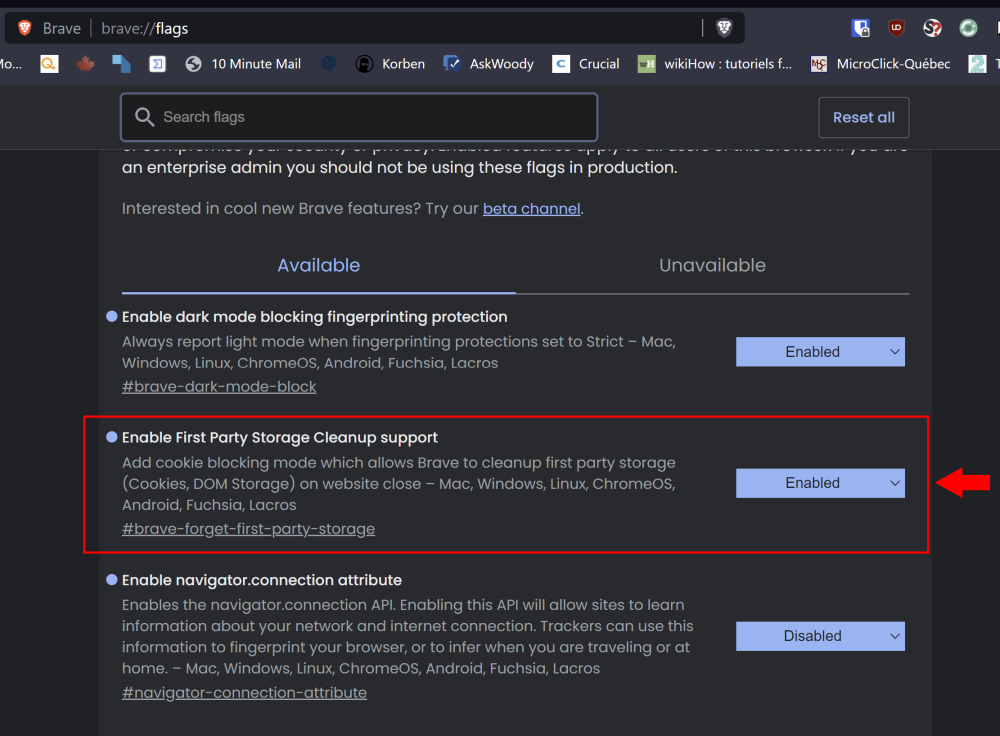1000x736 pixels.
Task: Open the AskWoody bookmark
Action: tap(489, 64)
